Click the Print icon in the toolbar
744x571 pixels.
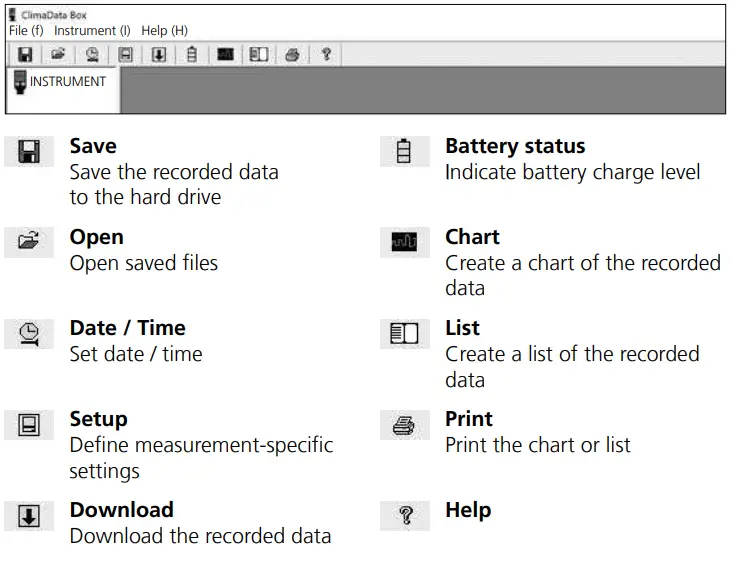point(292,55)
